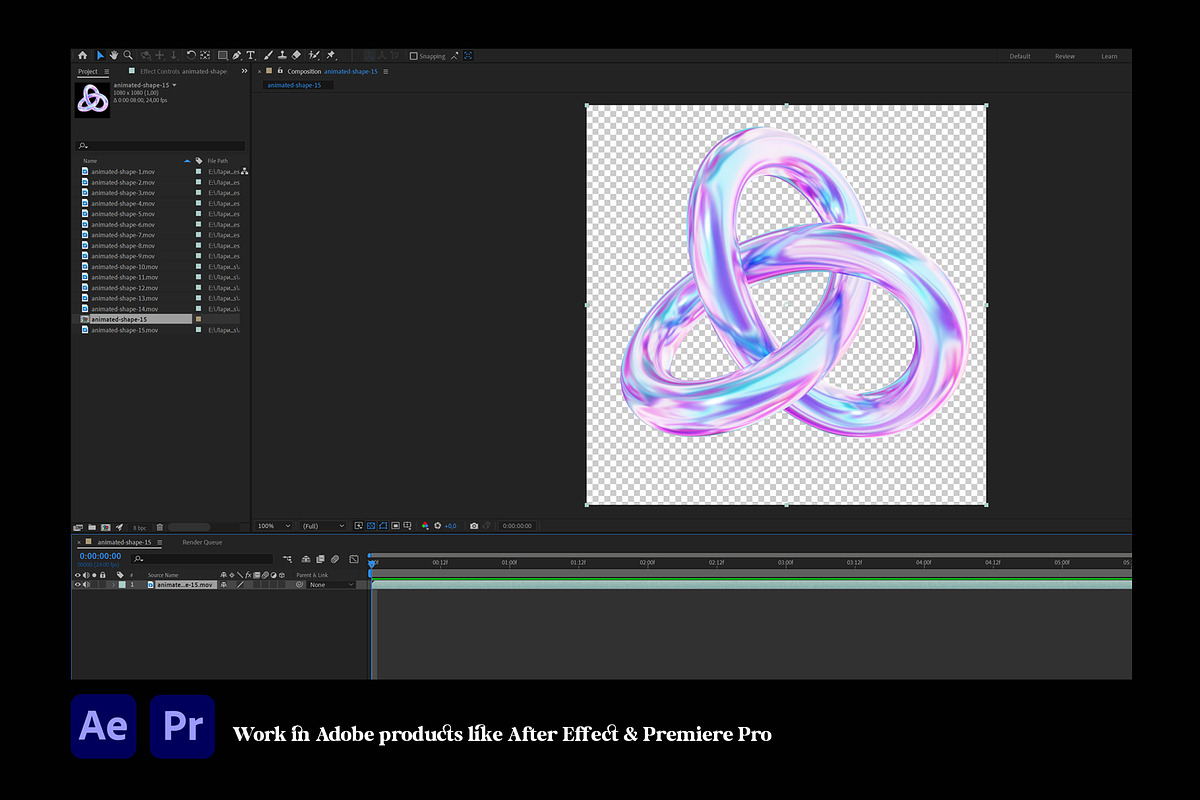Select the Eraser tool
1200x800 pixels.
coord(296,55)
